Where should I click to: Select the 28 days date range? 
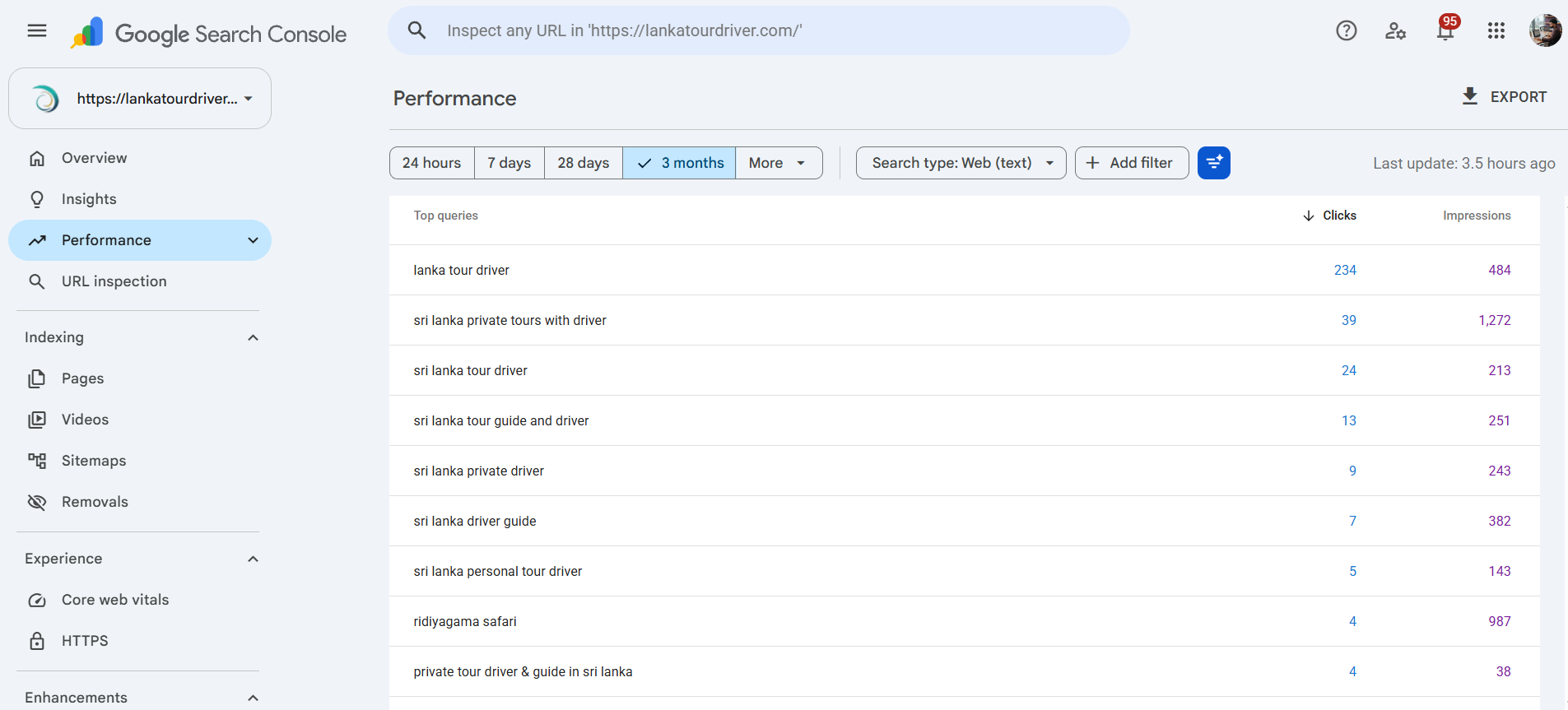click(584, 163)
